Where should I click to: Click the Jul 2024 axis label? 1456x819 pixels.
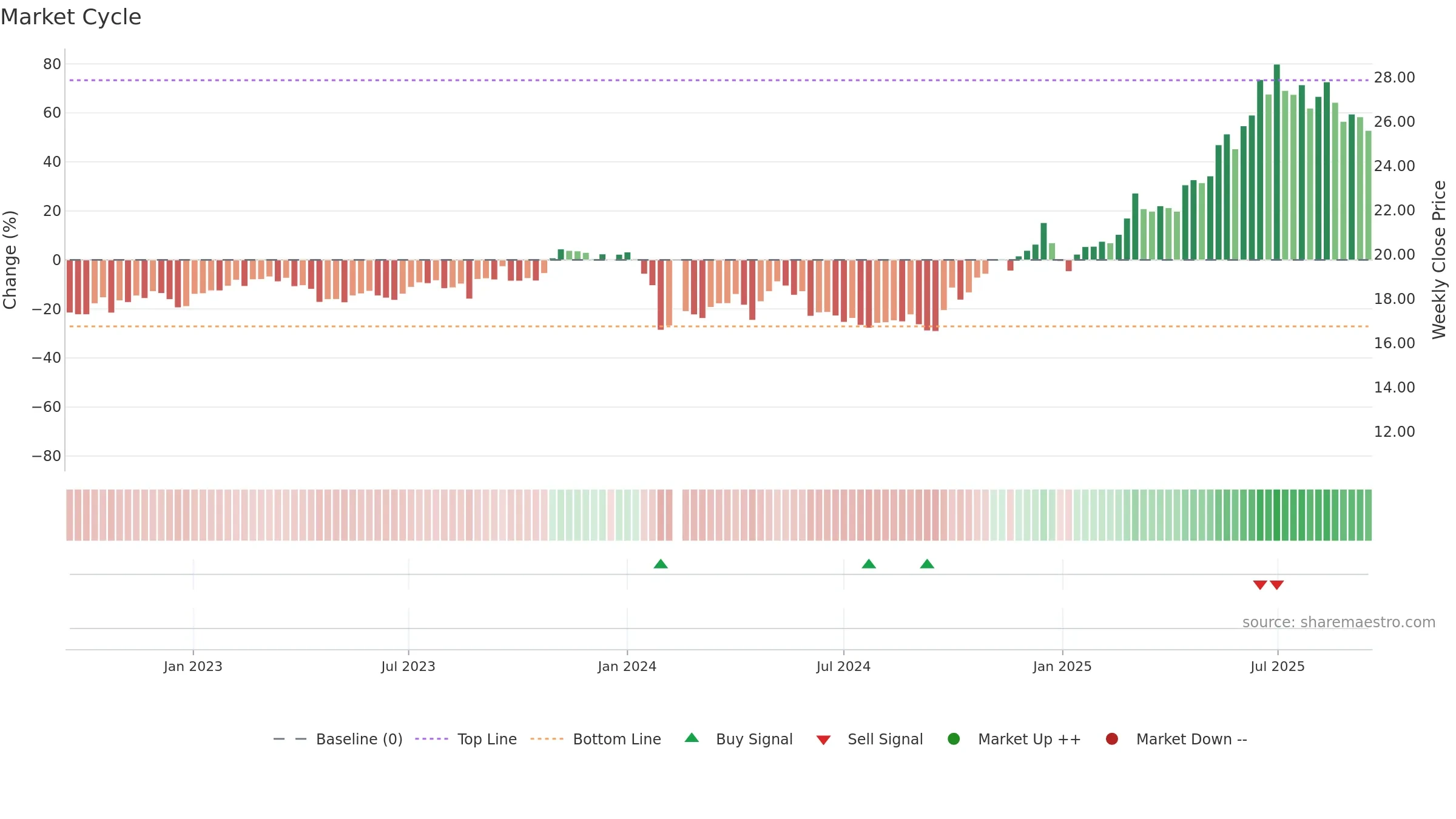point(843,667)
